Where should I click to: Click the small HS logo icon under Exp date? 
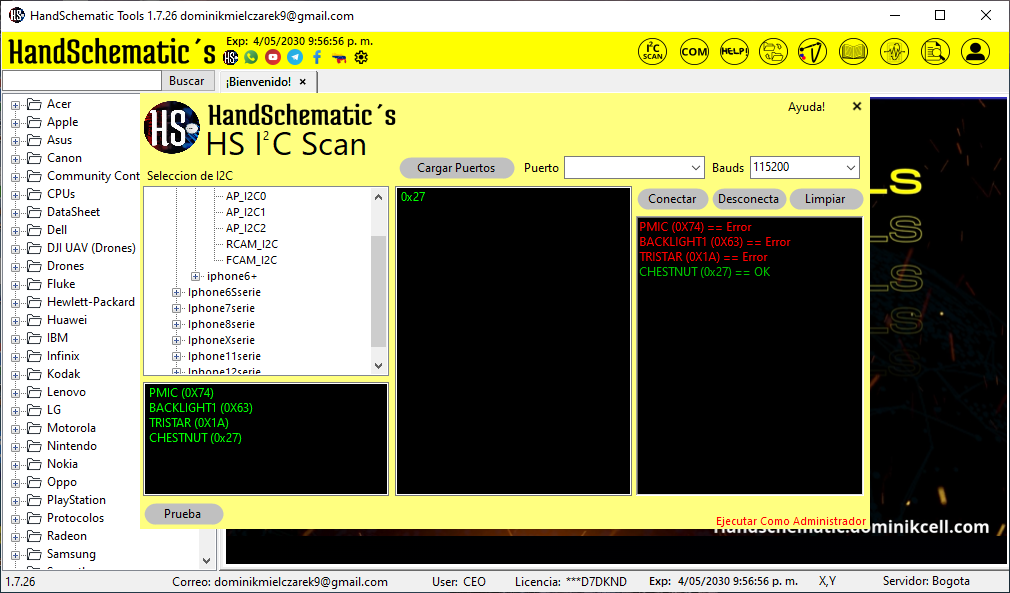(231, 57)
